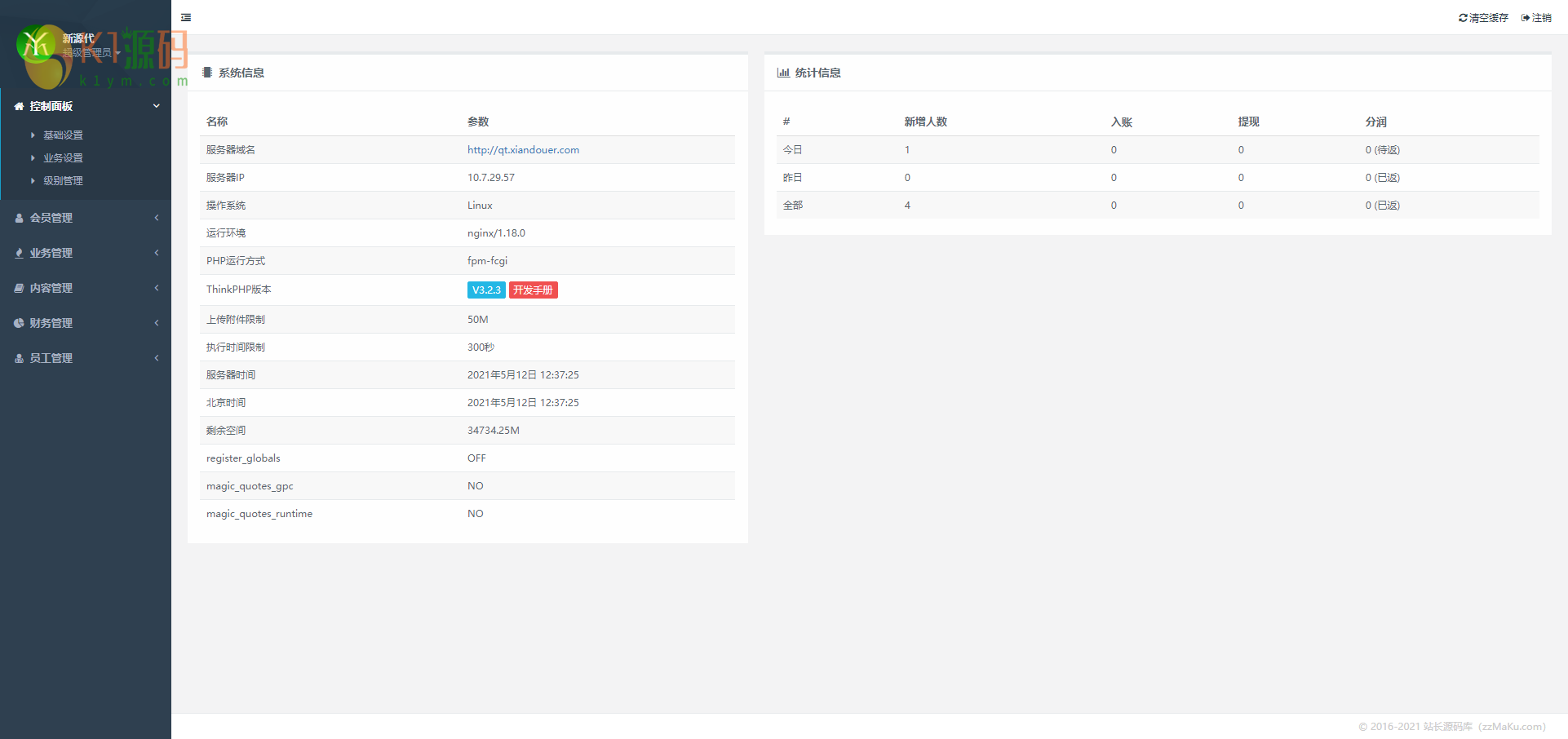The height and width of the screenshot is (739, 1568).
Task: Click the Linux operating system value
Action: [x=480, y=206]
